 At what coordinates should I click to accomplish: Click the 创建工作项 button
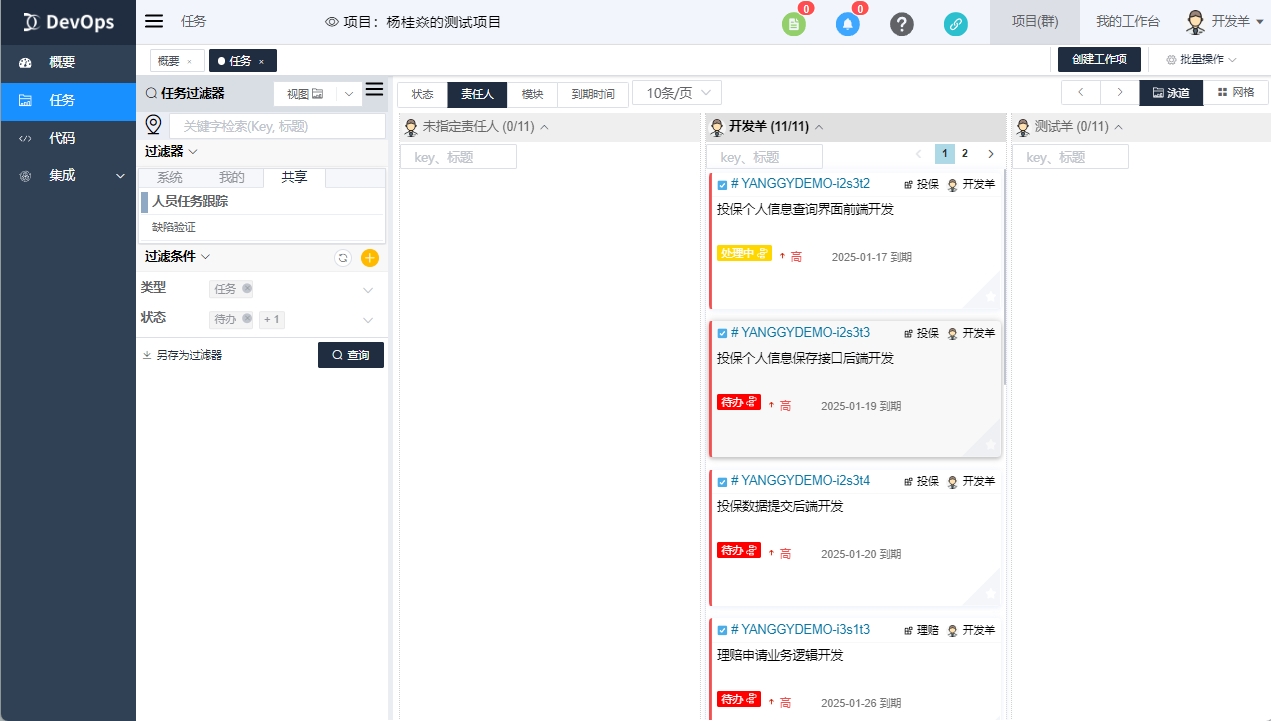click(1099, 60)
